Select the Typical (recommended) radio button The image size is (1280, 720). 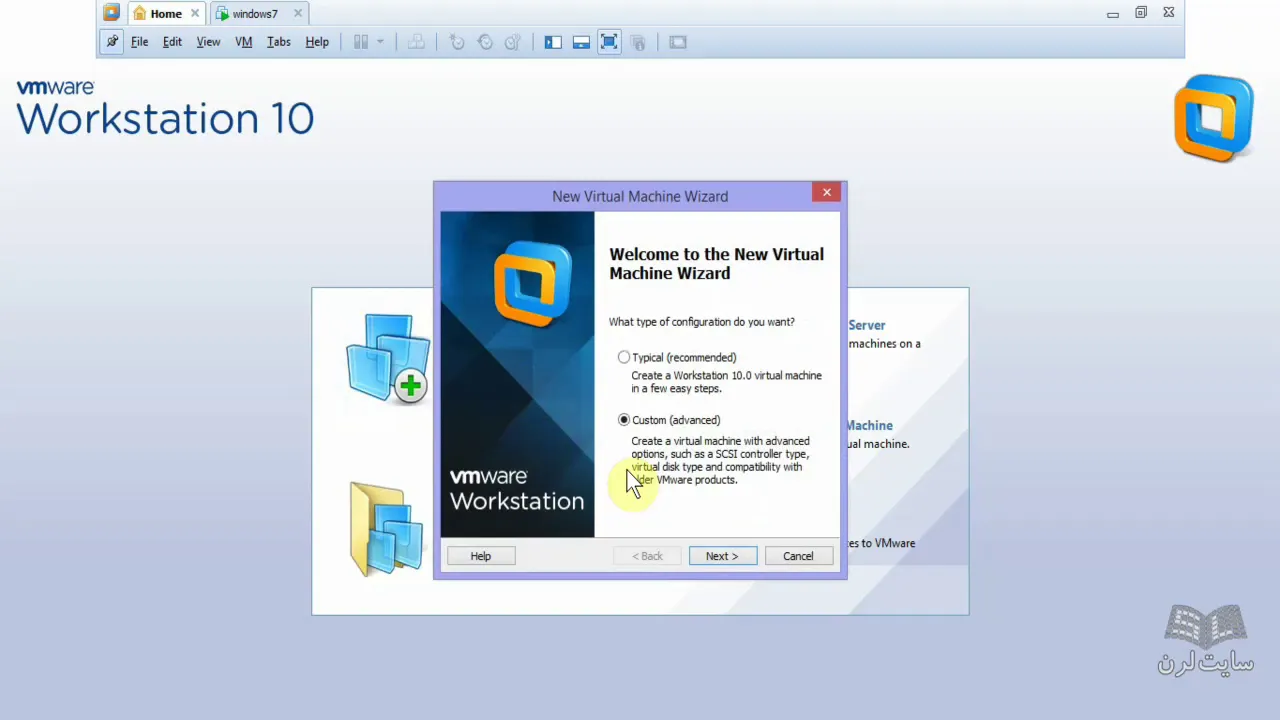(x=624, y=357)
